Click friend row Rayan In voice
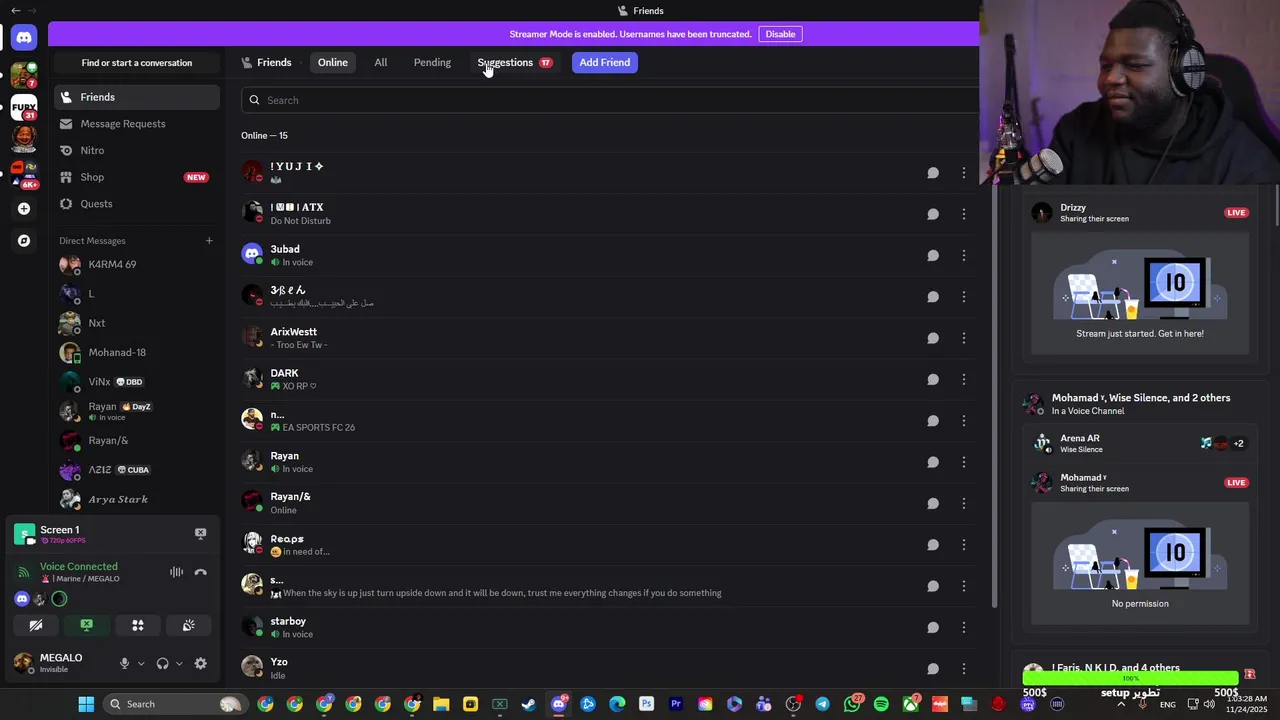Viewport: 1280px width, 720px height. (610, 462)
